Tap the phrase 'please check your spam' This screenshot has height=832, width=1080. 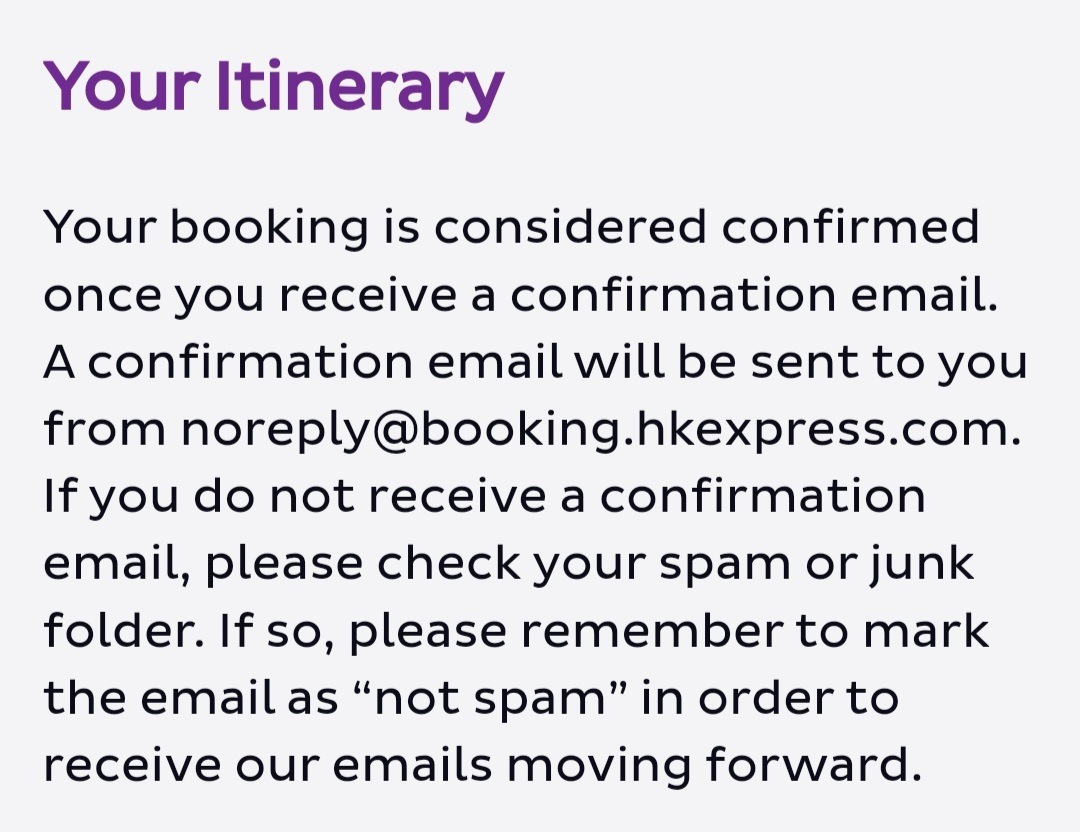tap(497, 565)
